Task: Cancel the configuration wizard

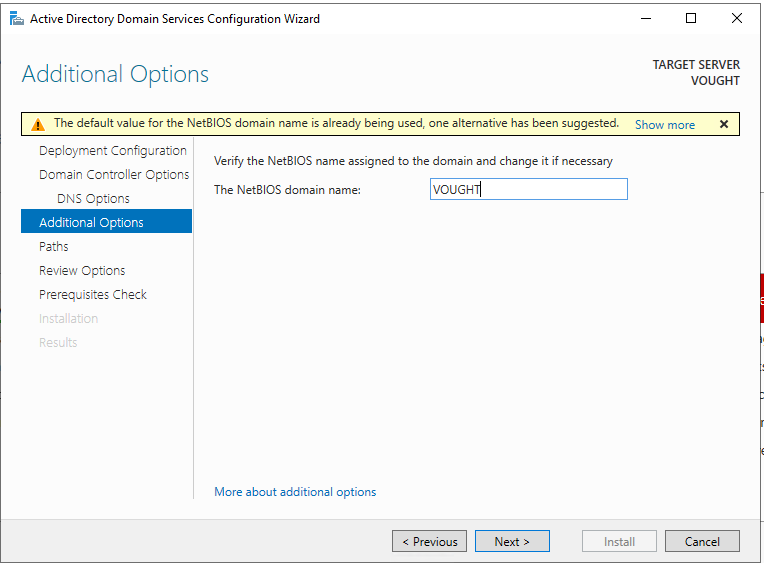Action: [x=702, y=541]
